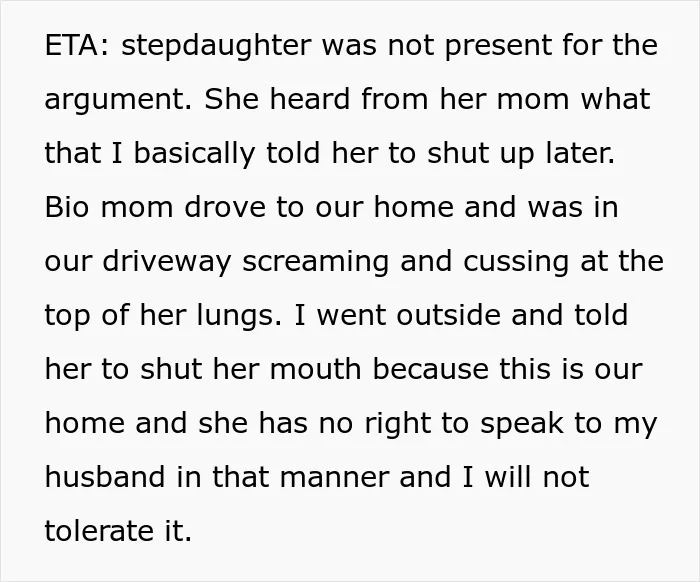The width and height of the screenshot is (700, 582).
Task: Click the word "ETA:" at the start
Action: tap(76, 45)
